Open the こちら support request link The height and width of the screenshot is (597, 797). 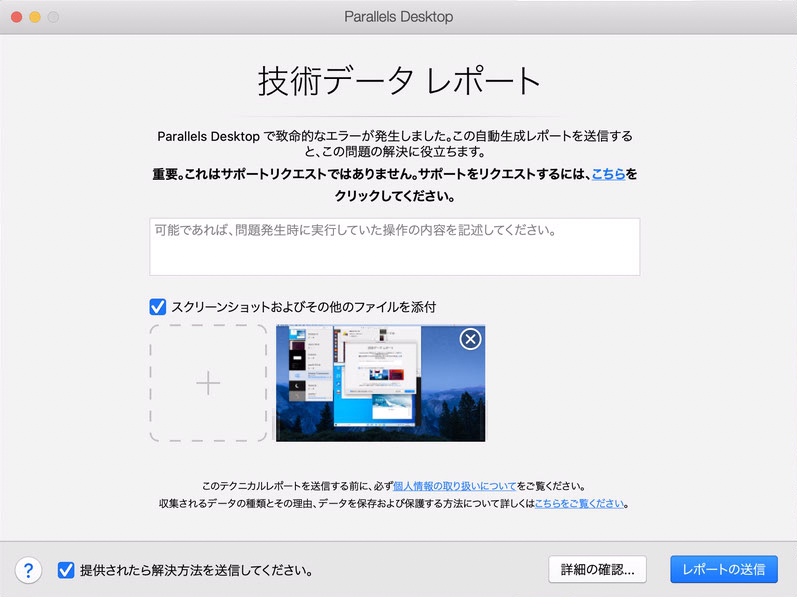608,174
